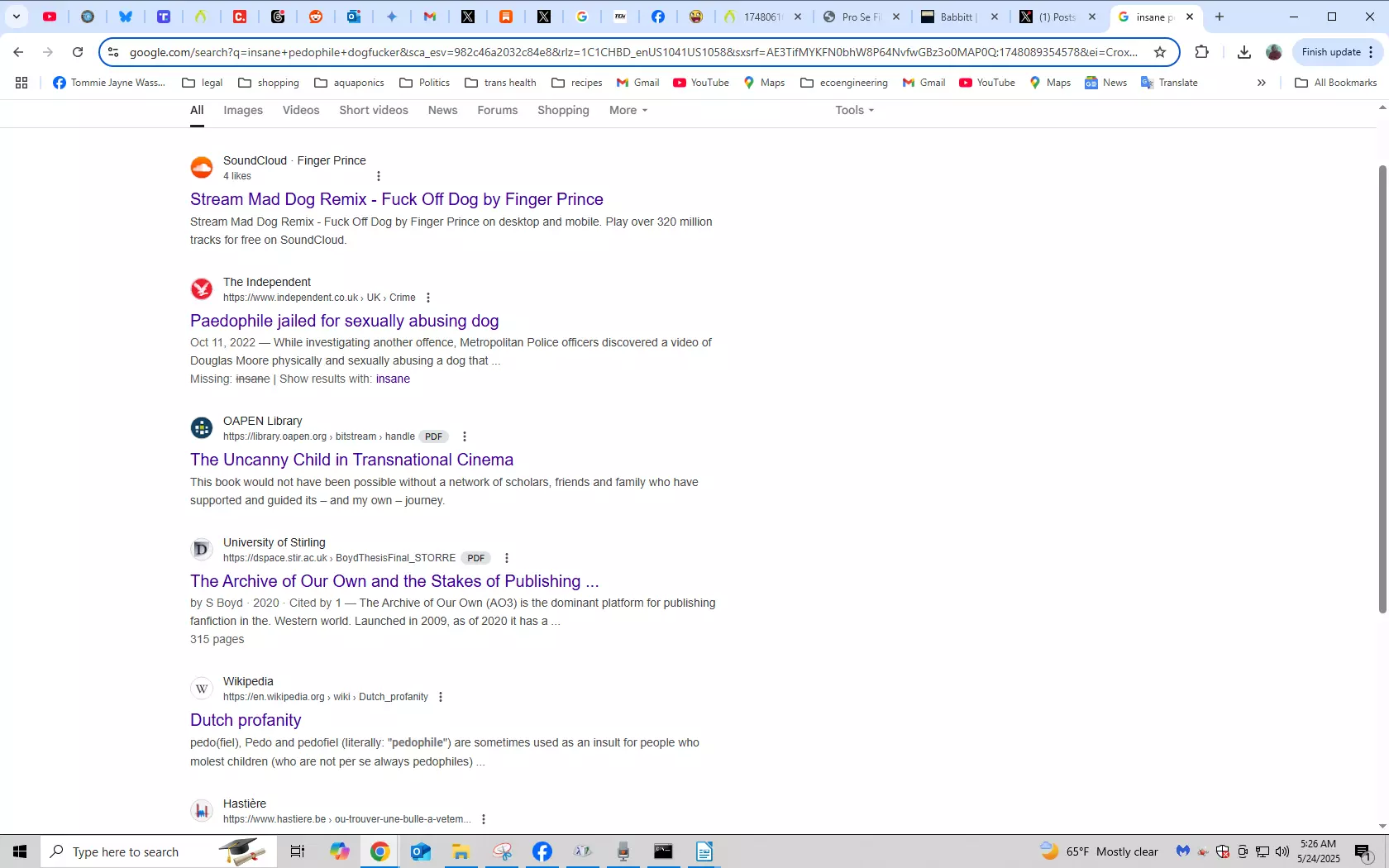Open more options for the Hastière result

[484, 819]
